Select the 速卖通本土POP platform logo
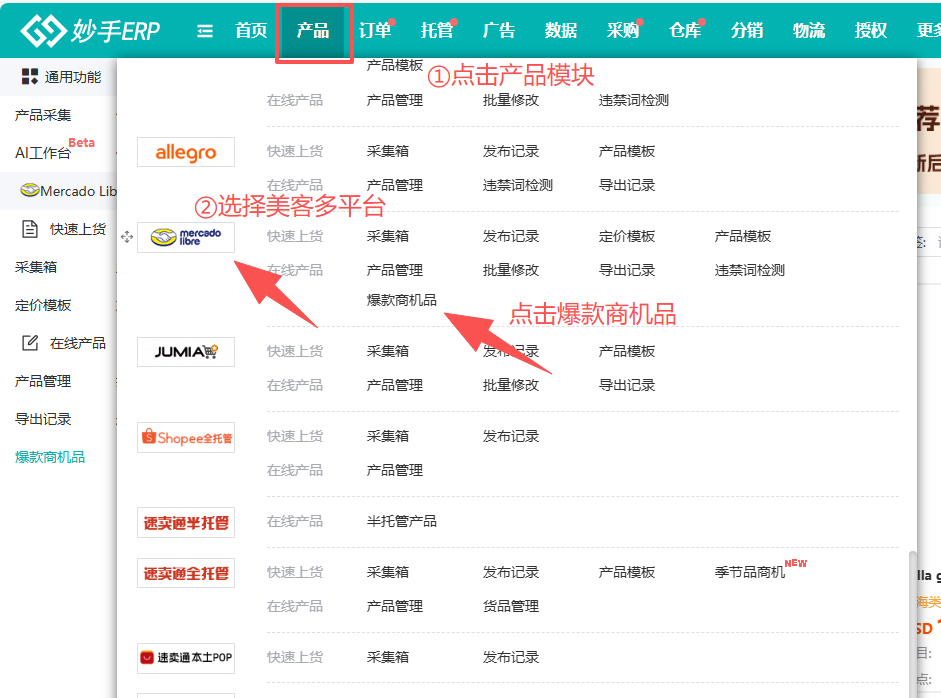This screenshot has width=941, height=698. coord(185,658)
